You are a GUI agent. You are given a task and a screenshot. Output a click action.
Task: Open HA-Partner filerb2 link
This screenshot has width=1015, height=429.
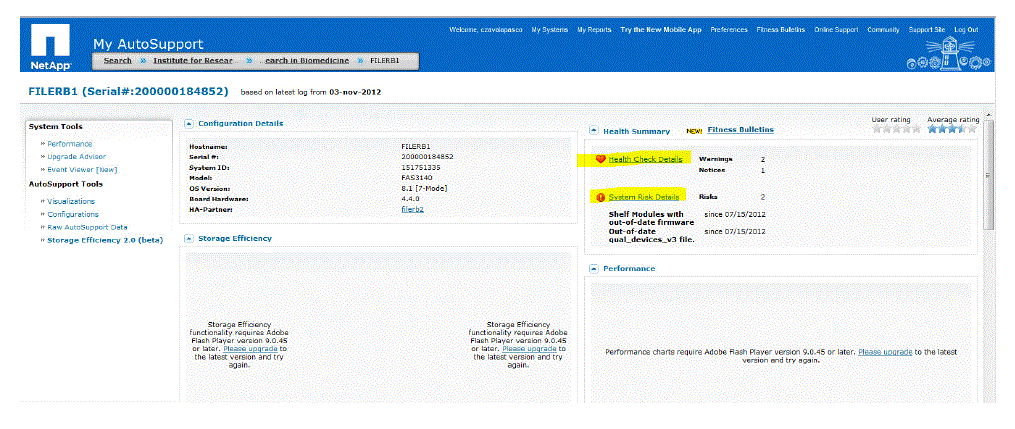(x=412, y=209)
